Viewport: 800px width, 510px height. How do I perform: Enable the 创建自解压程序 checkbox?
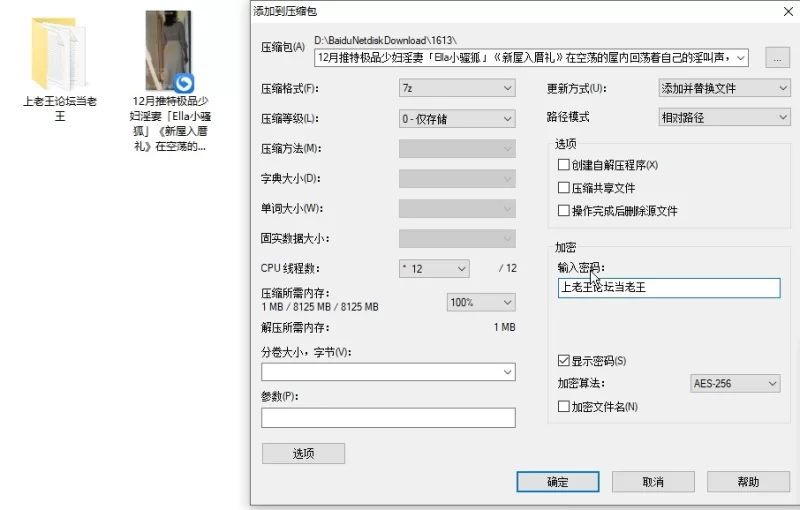[x=563, y=165]
